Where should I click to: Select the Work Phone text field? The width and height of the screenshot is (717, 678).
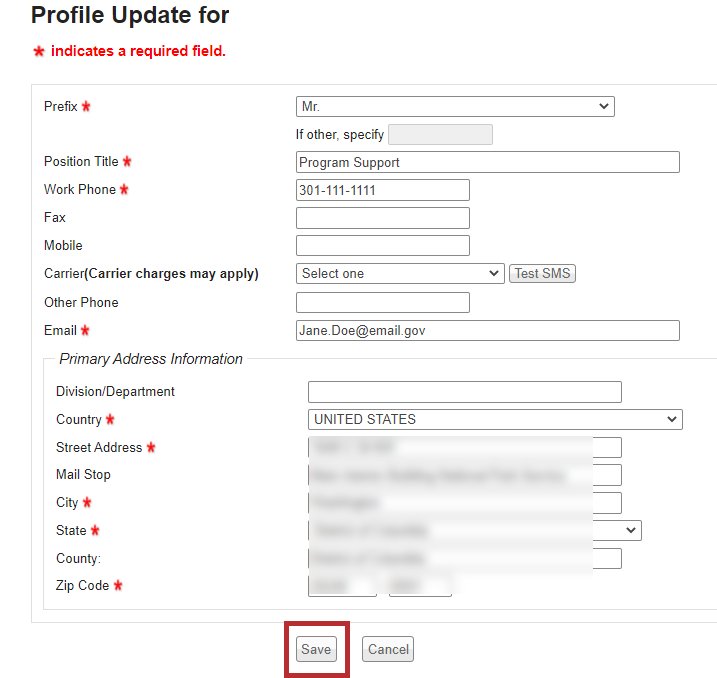point(383,190)
